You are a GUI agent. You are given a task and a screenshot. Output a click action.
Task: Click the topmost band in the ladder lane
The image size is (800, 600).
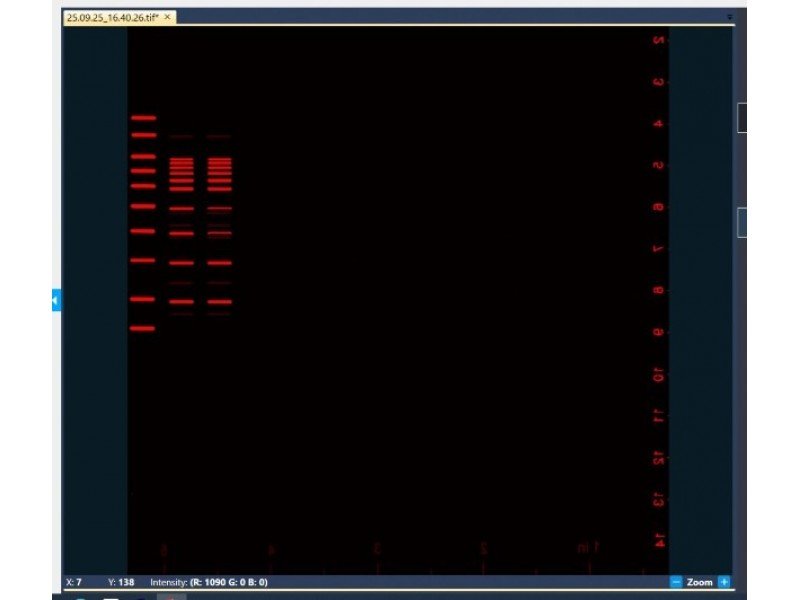pyautogui.click(x=143, y=117)
